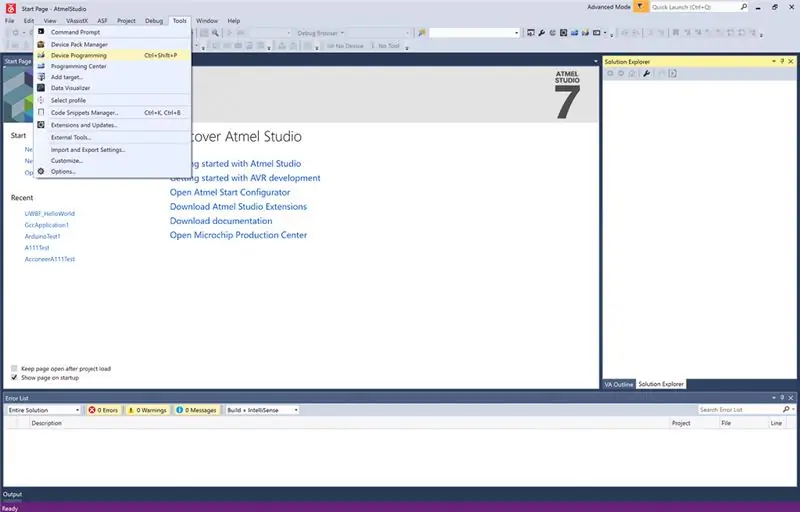Choose Select profile entry
The height and width of the screenshot is (512, 800).
tap(112, 100)
